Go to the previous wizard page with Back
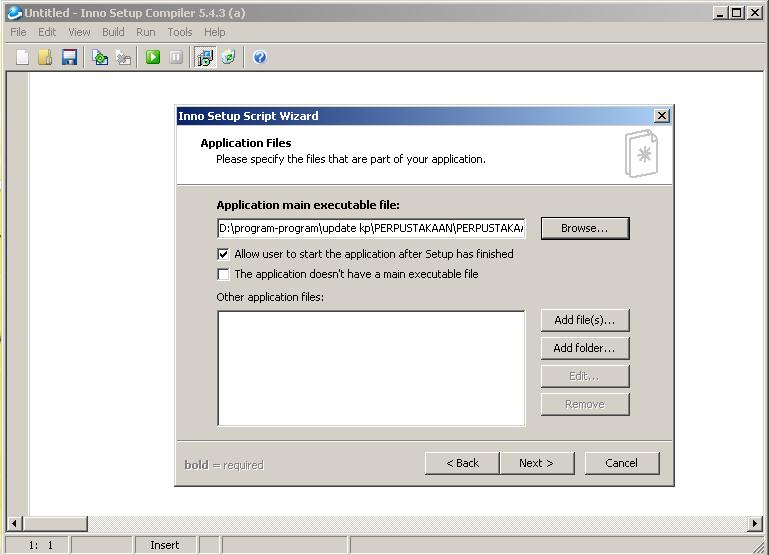Screen dimensions: 769x555 coord(462,463)
